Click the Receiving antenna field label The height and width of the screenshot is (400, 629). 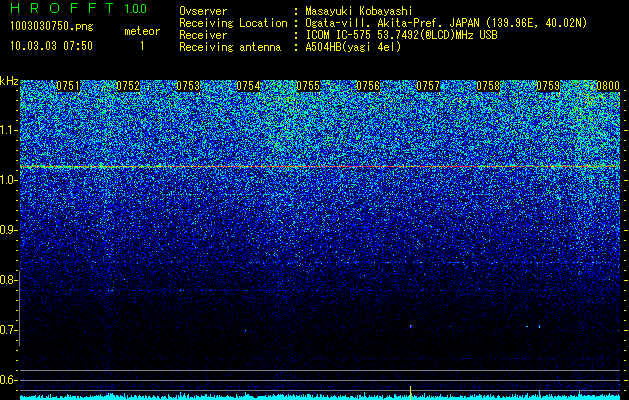coord(230,47)
